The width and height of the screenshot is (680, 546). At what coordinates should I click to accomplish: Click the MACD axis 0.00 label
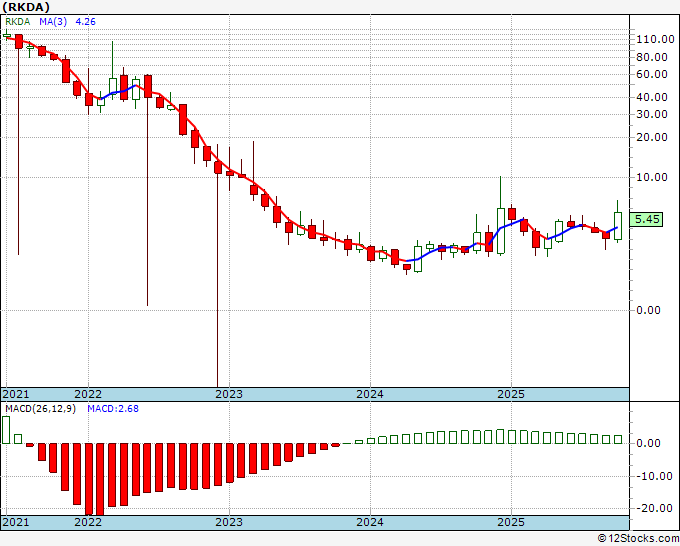pyautogui.click(x=648, y=443)
